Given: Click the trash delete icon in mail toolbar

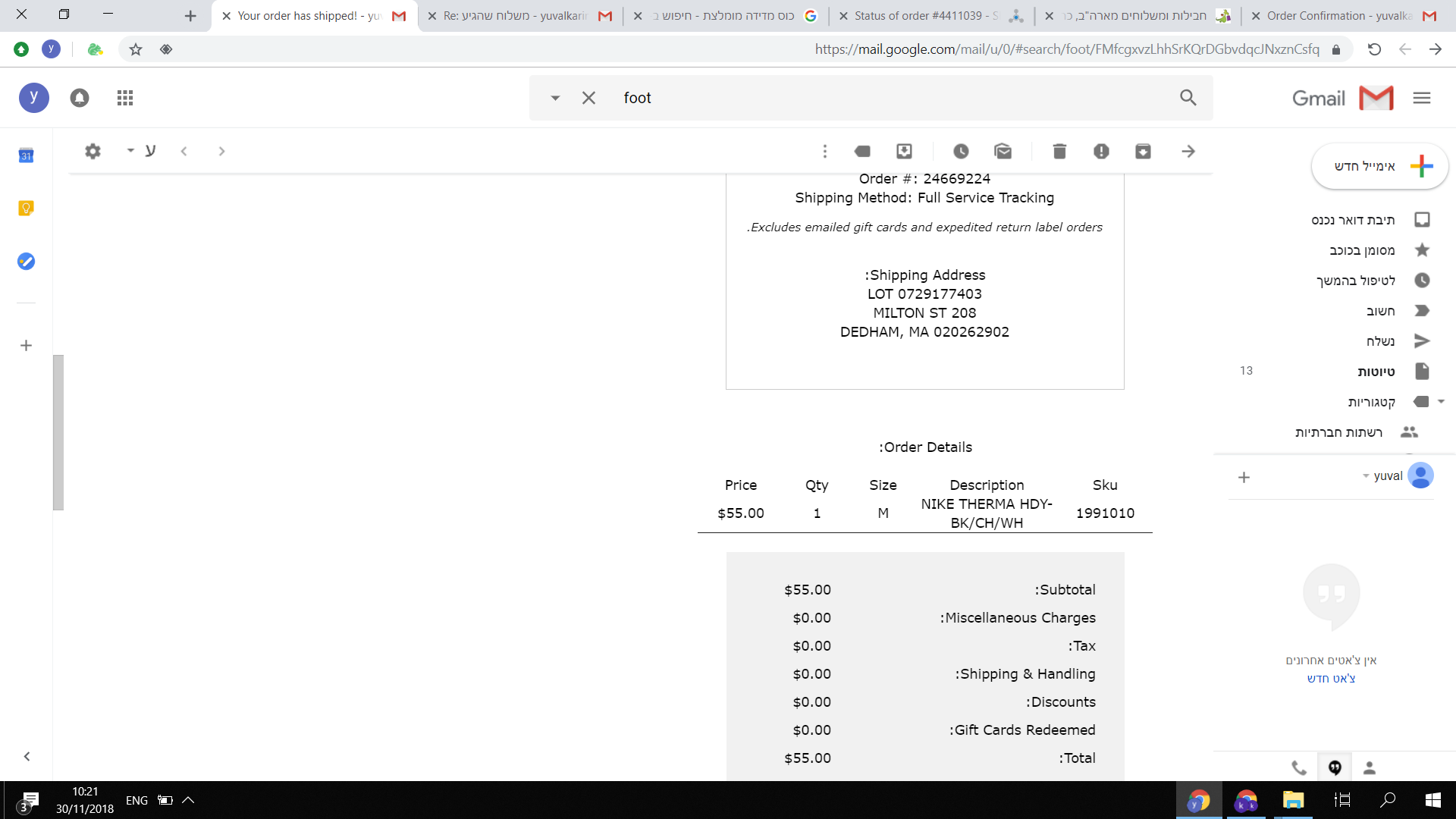Looking at the screenshot, I should (x=1059, y=152).
